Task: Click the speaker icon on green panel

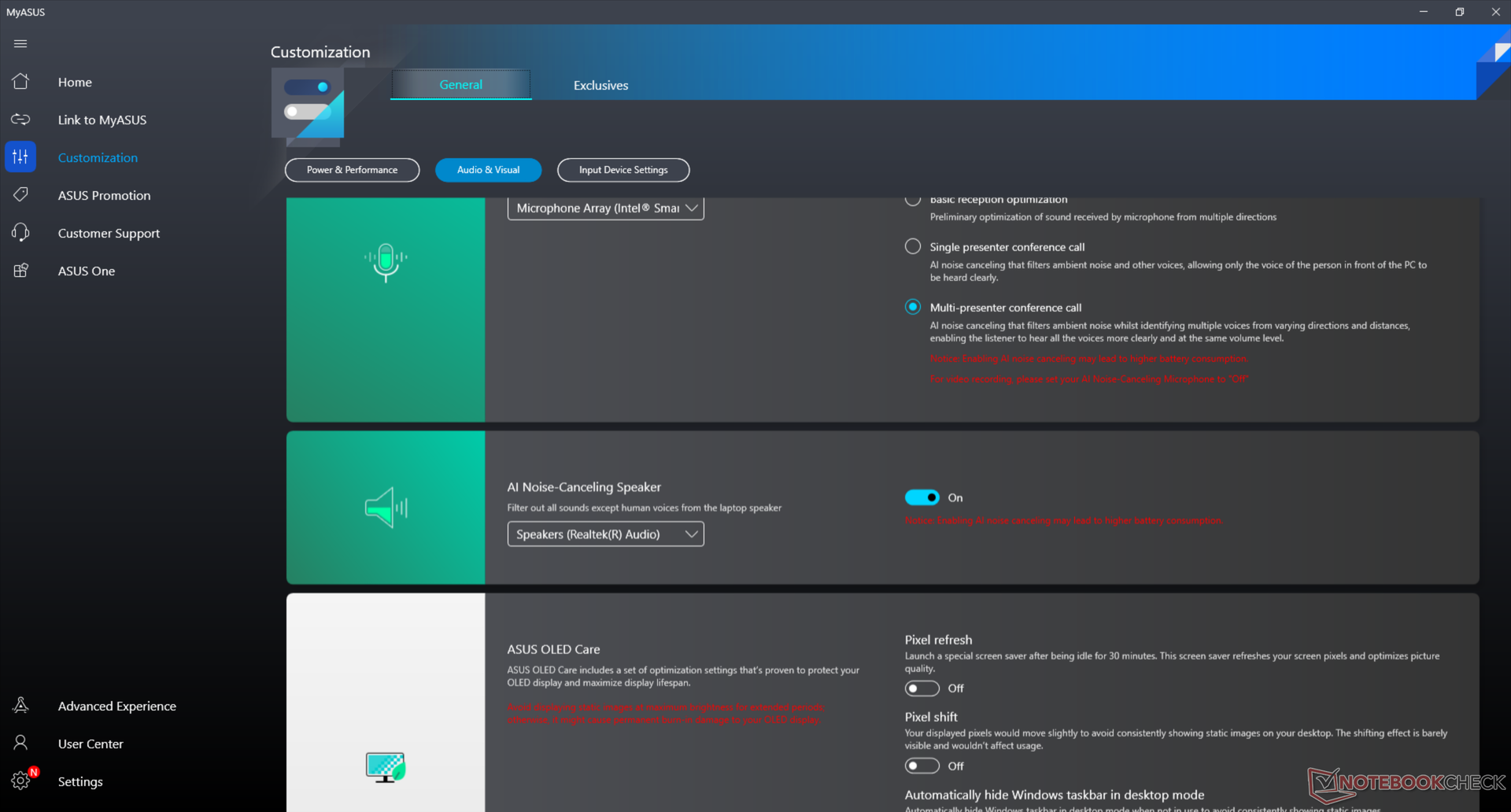Action: 386,507
